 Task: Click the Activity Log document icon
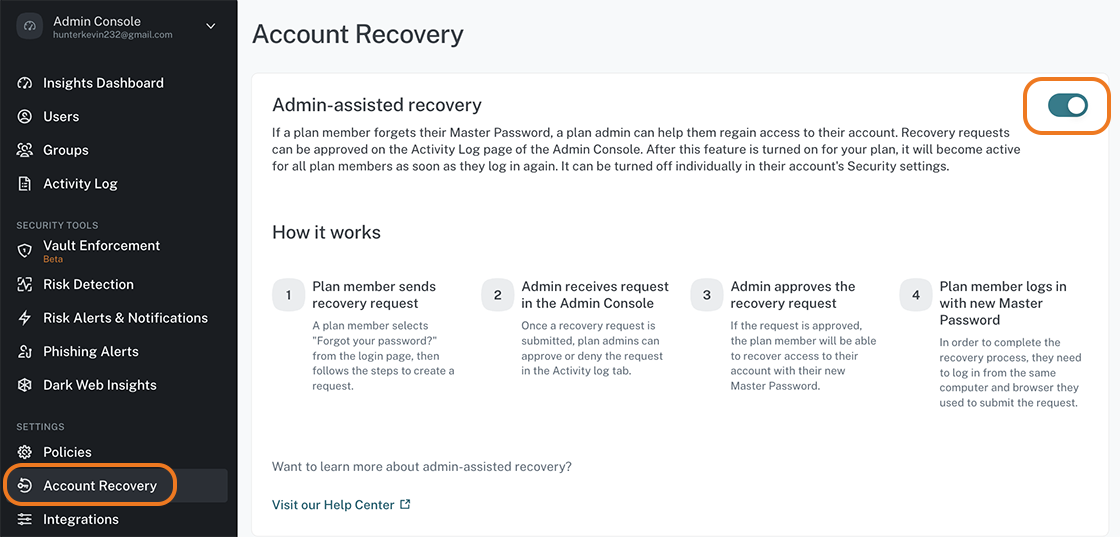25,184
